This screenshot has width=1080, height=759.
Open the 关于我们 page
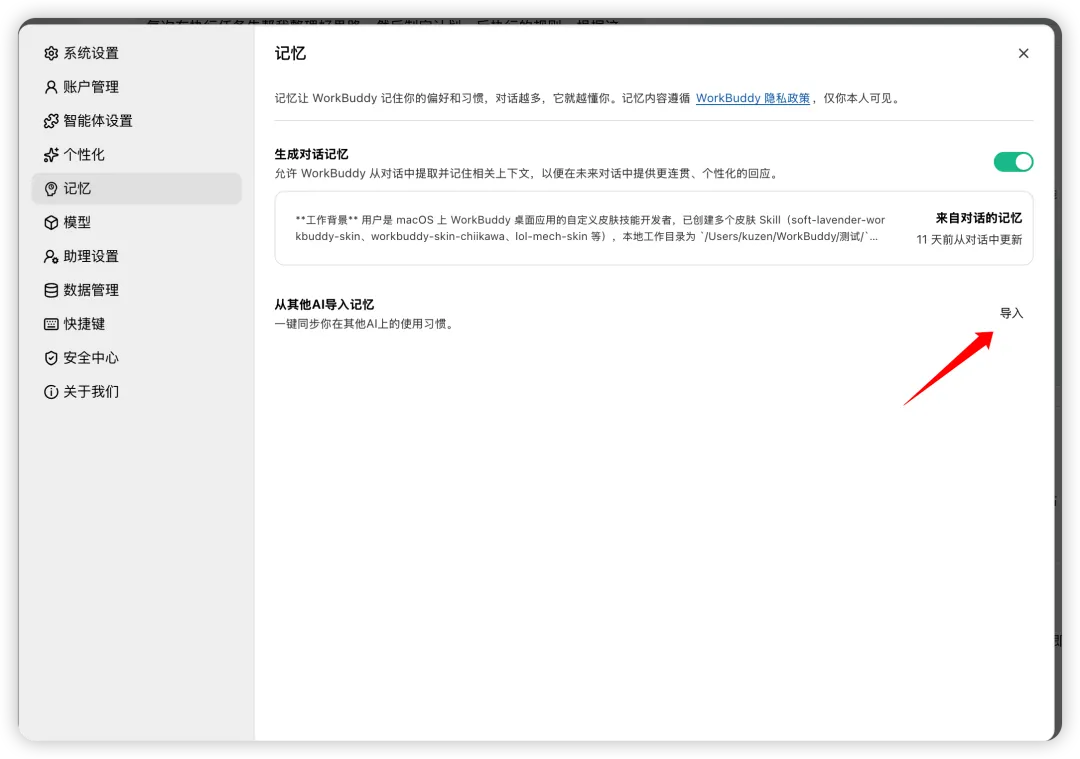136,392
